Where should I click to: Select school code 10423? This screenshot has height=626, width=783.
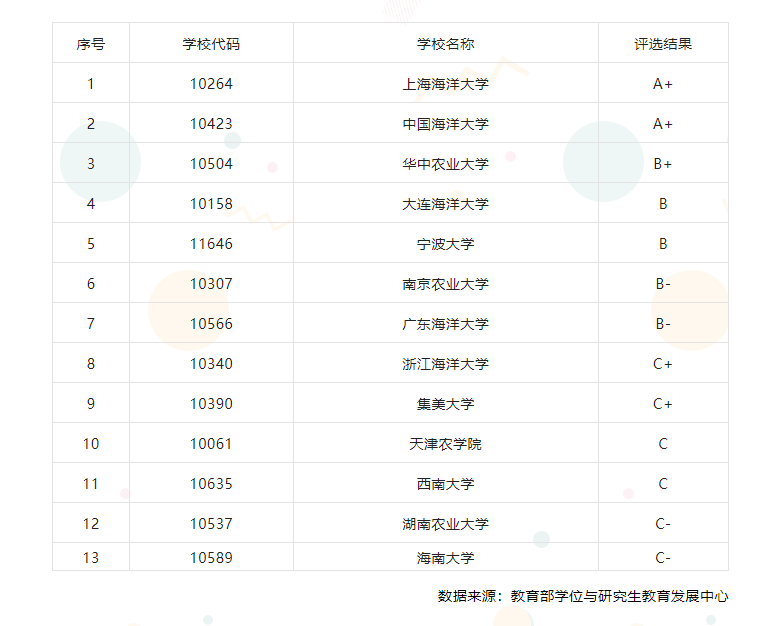pyautogui.click(x=211, y=123)
